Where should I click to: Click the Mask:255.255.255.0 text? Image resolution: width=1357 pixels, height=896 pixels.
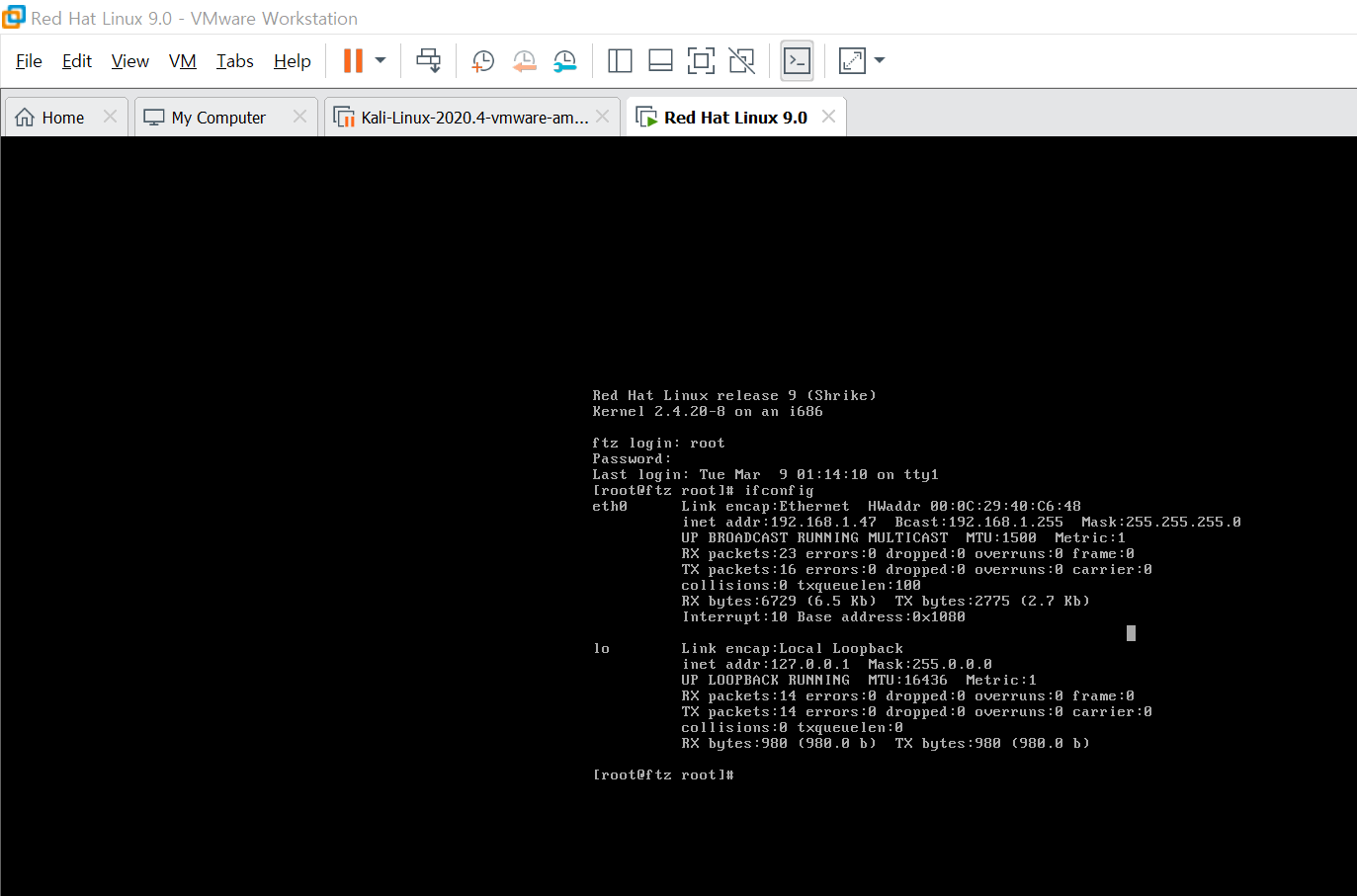coord(1161,523)
